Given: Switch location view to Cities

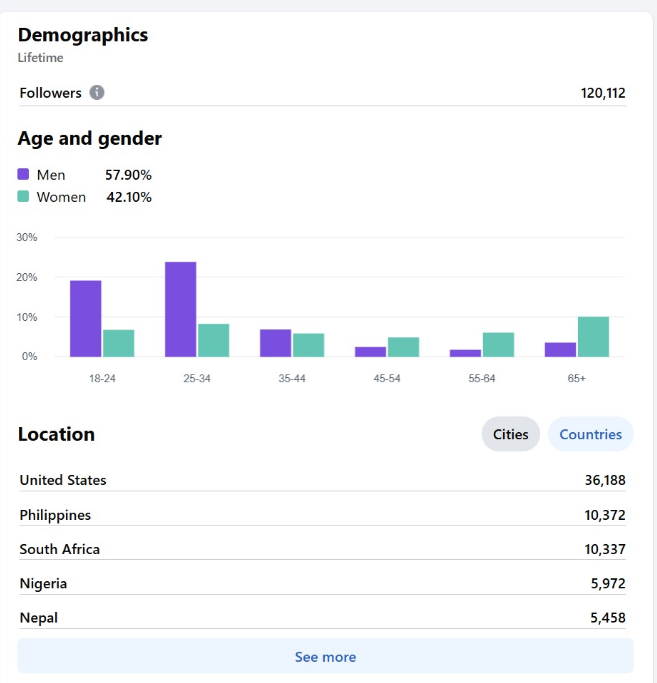Looking at the screenshot, I should 511,434.
